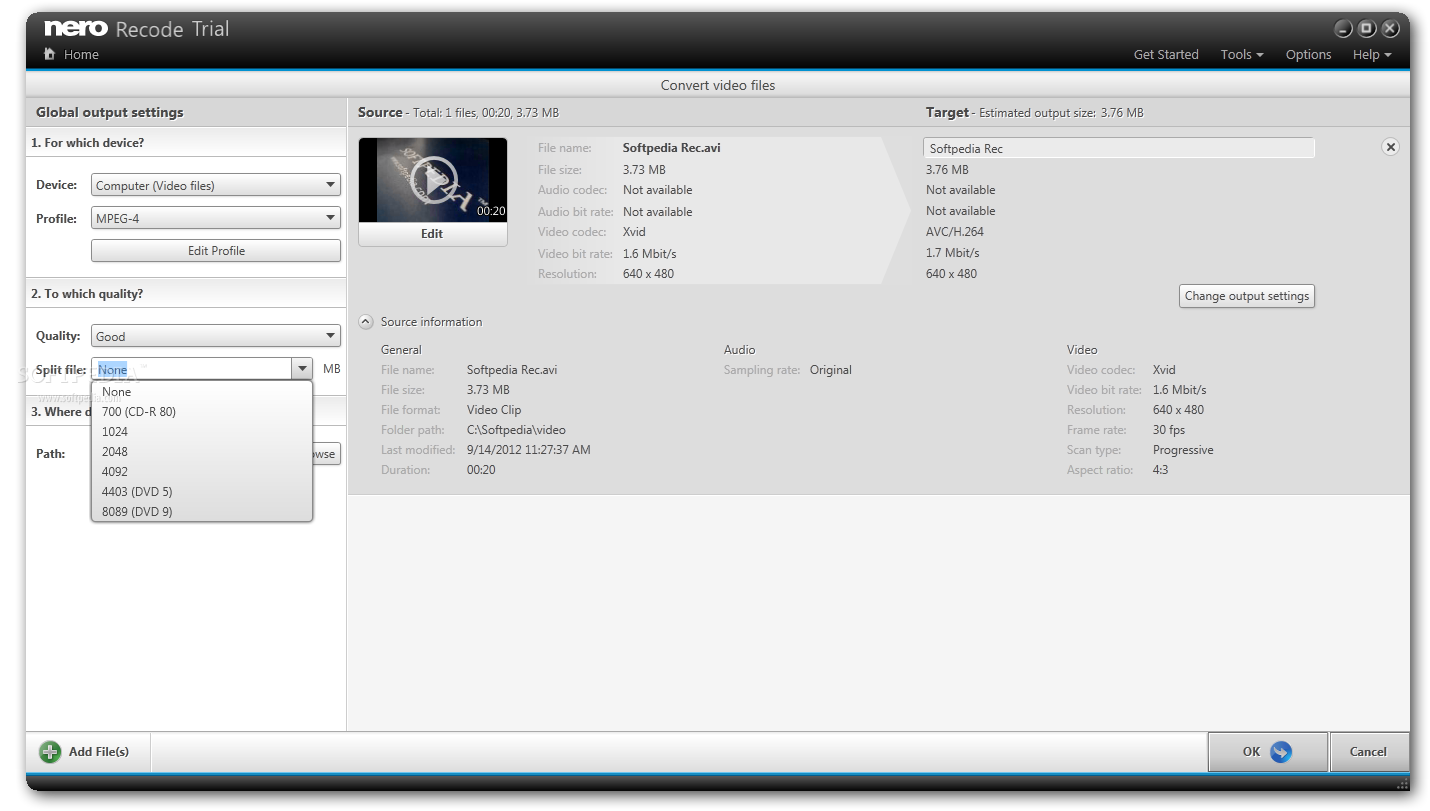Click source file name Softpedia Rec.avi

click(x=671, y=148)
